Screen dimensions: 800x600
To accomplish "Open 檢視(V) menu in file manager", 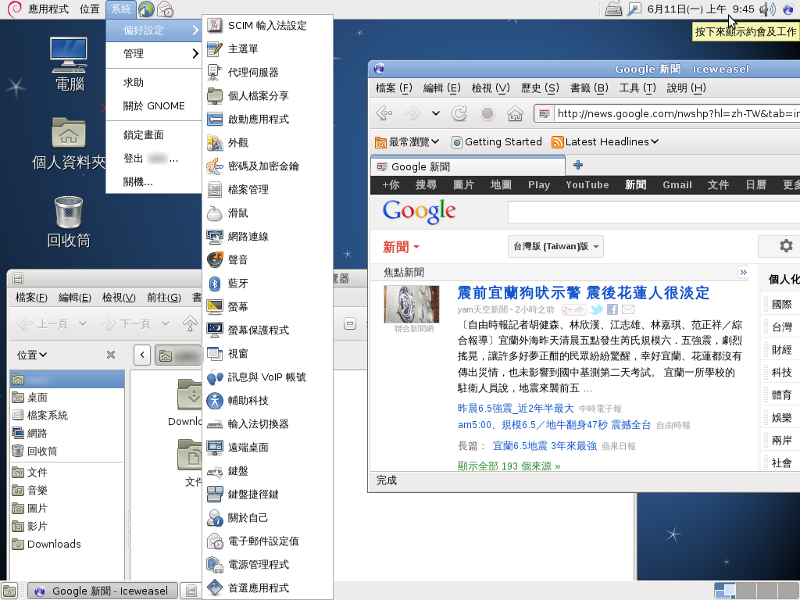I will tap(119, 297).
